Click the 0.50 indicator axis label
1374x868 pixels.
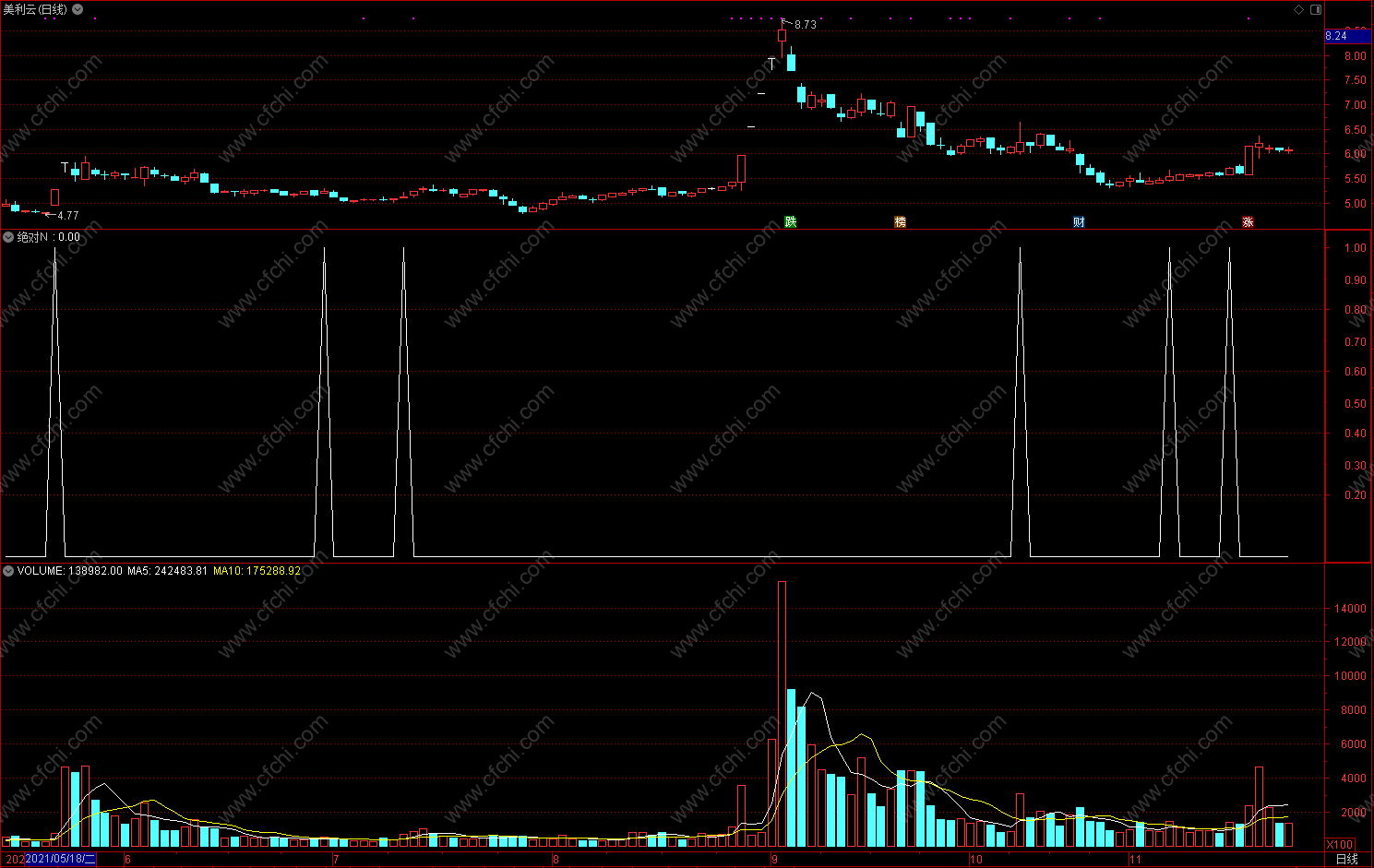click(x=1355, y=404)
